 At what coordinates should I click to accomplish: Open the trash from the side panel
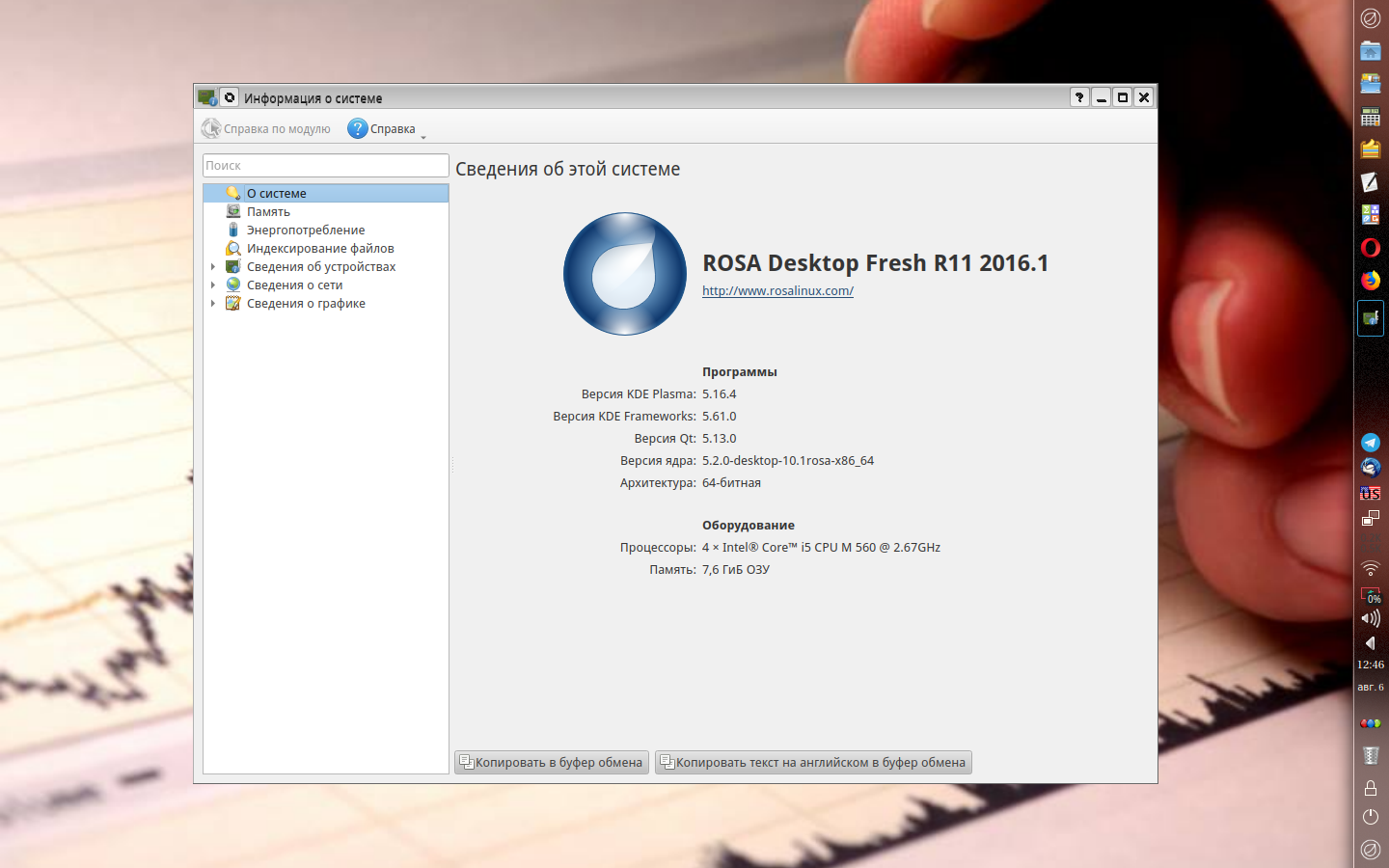1371,755
